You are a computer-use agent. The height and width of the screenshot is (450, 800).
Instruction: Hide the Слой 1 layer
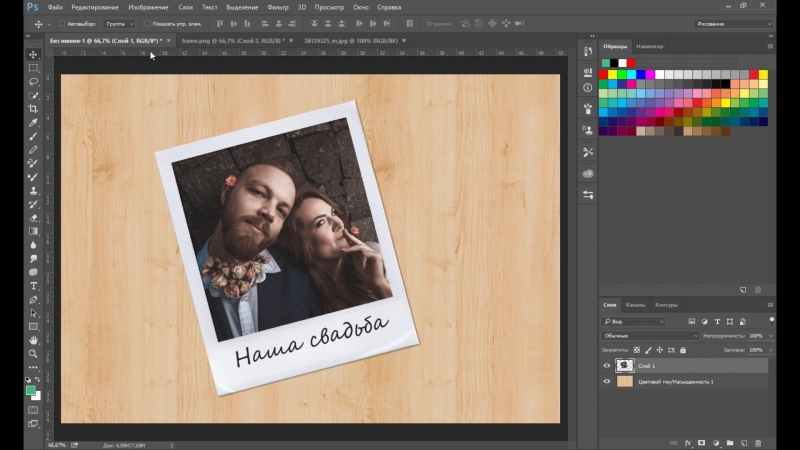pos(607,366)
